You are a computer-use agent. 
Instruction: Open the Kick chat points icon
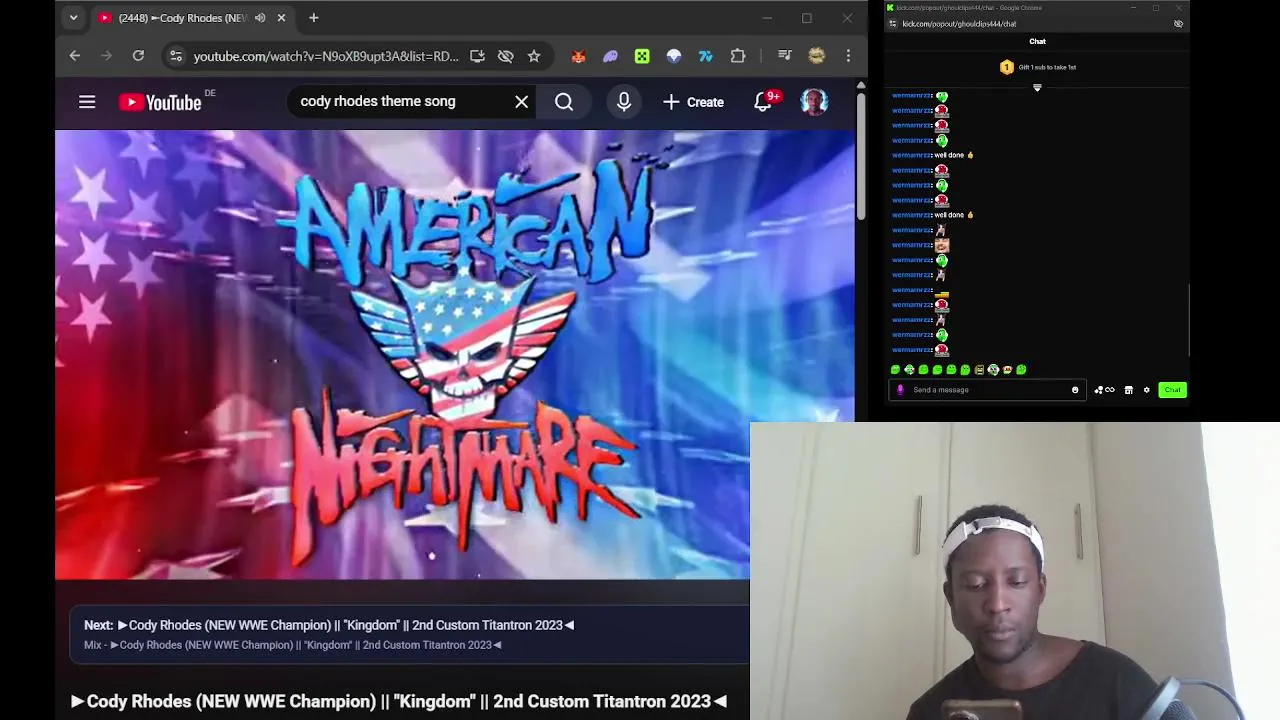pos(1104,390)
